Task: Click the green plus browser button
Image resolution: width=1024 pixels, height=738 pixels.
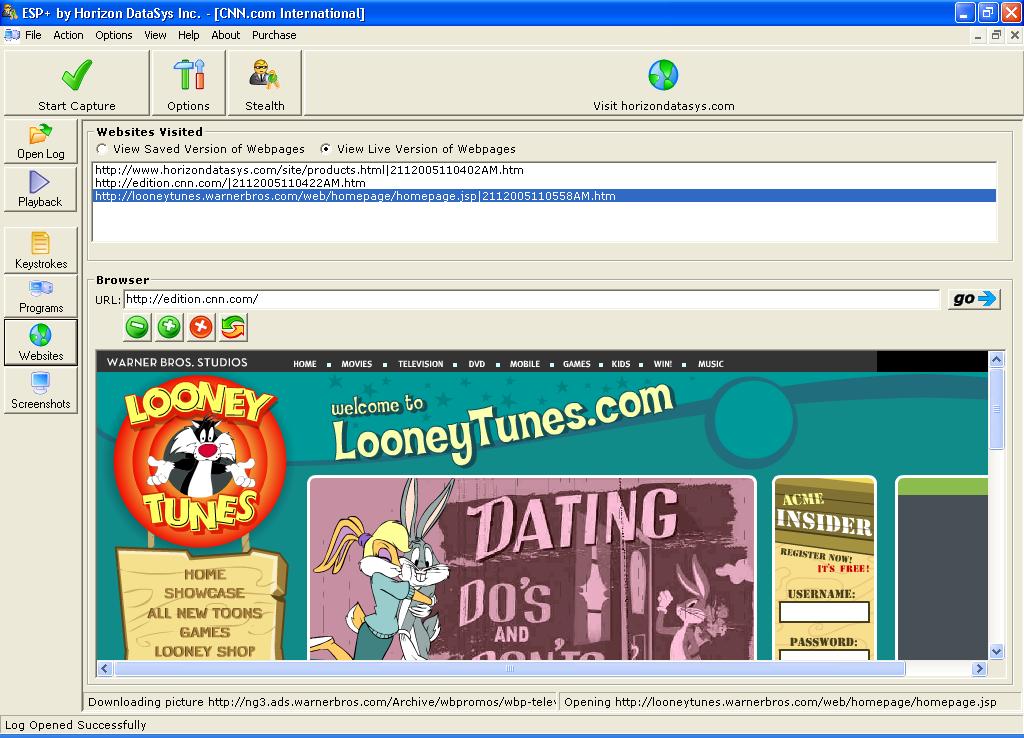Action: pyautogui.click(x=169, y=327)
